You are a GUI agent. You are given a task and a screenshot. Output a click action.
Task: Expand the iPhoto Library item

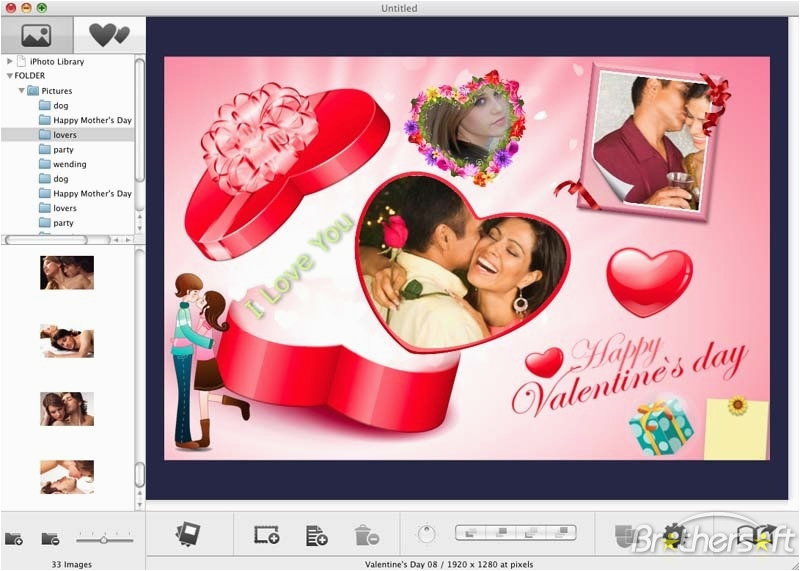[x=11, y=62]
